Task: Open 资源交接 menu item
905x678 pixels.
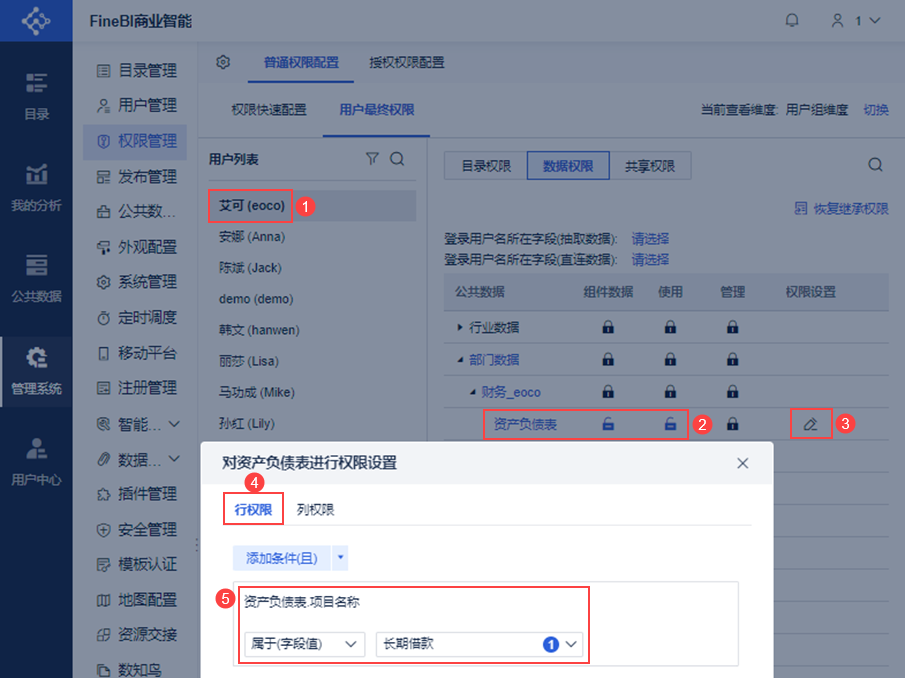Action: pyautogui.click(x=136, y=635)
